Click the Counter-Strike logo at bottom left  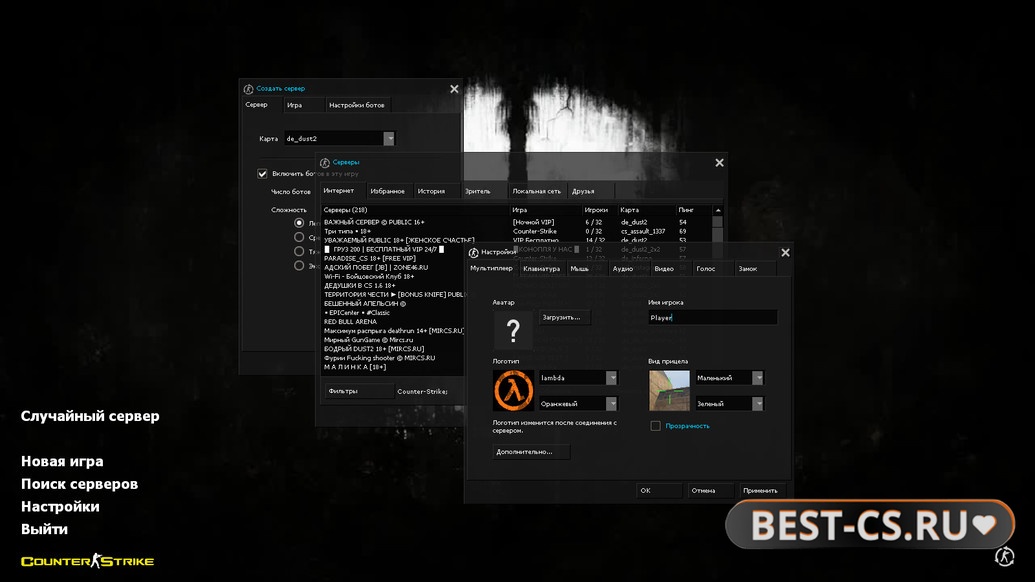click(x=87, y=561)
